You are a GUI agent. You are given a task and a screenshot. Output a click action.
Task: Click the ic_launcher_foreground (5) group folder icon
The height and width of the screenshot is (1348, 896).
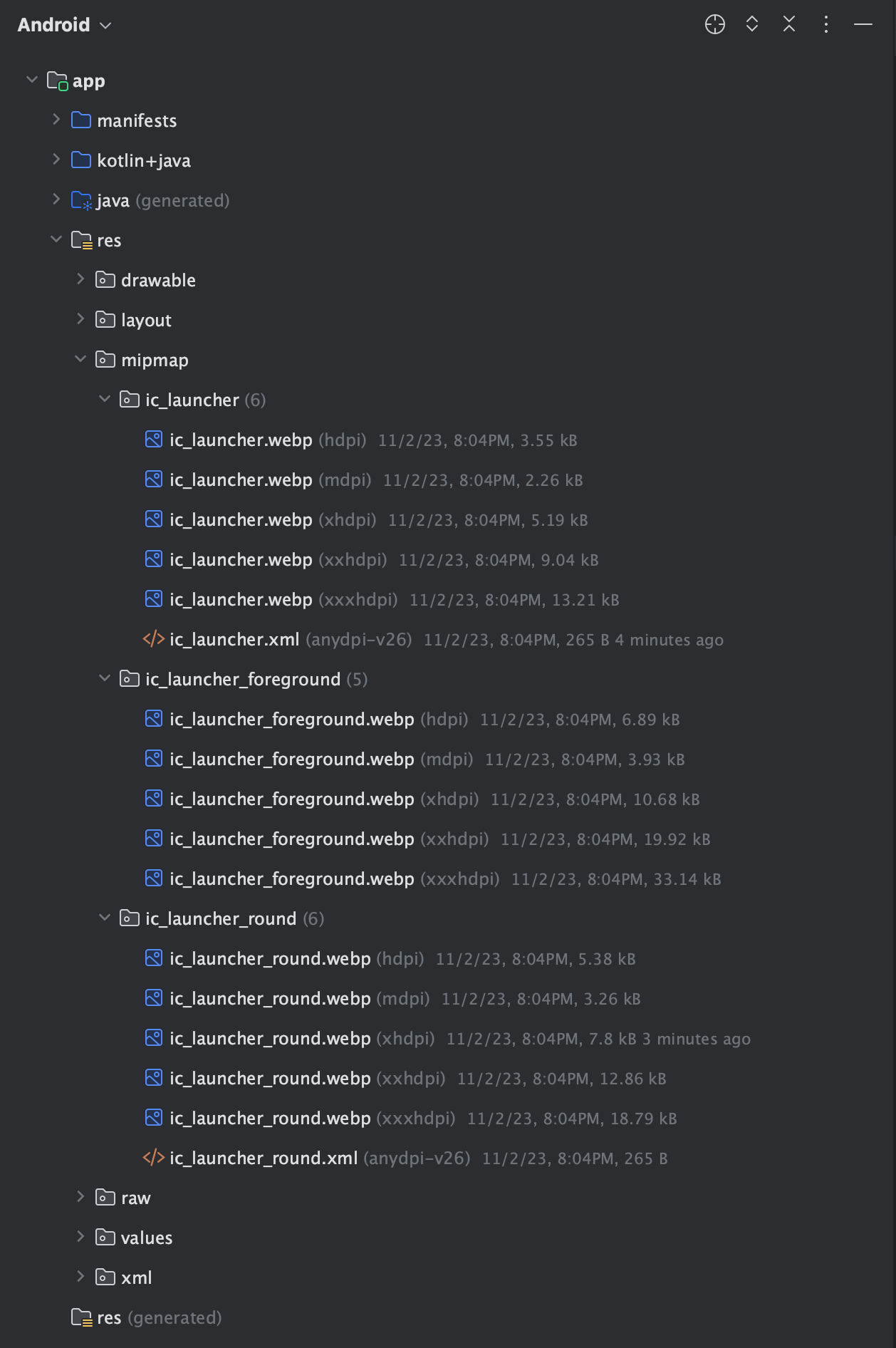click(130, 679)
